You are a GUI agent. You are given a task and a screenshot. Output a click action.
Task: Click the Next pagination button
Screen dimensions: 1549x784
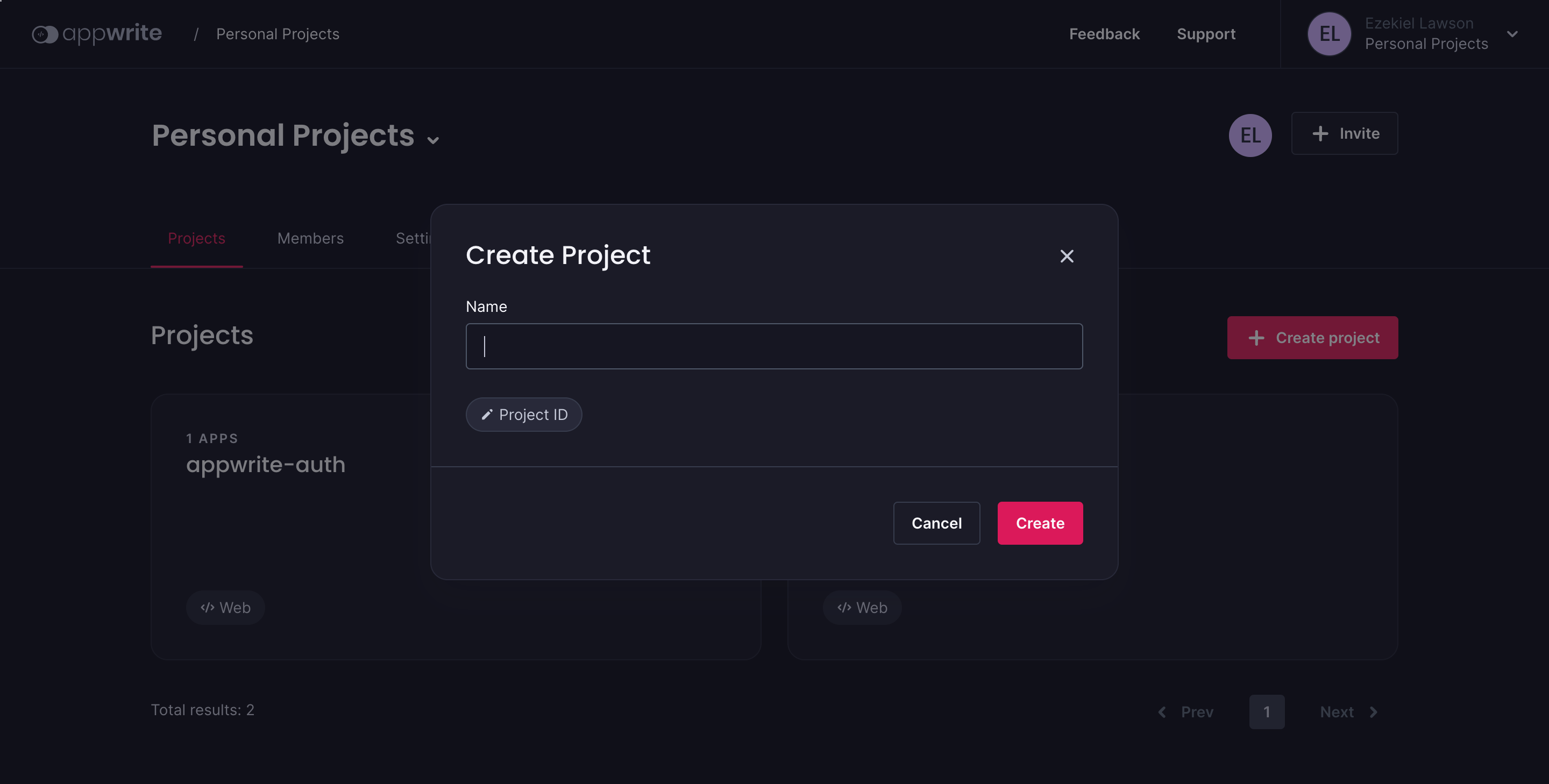[x=1349, y=711]
